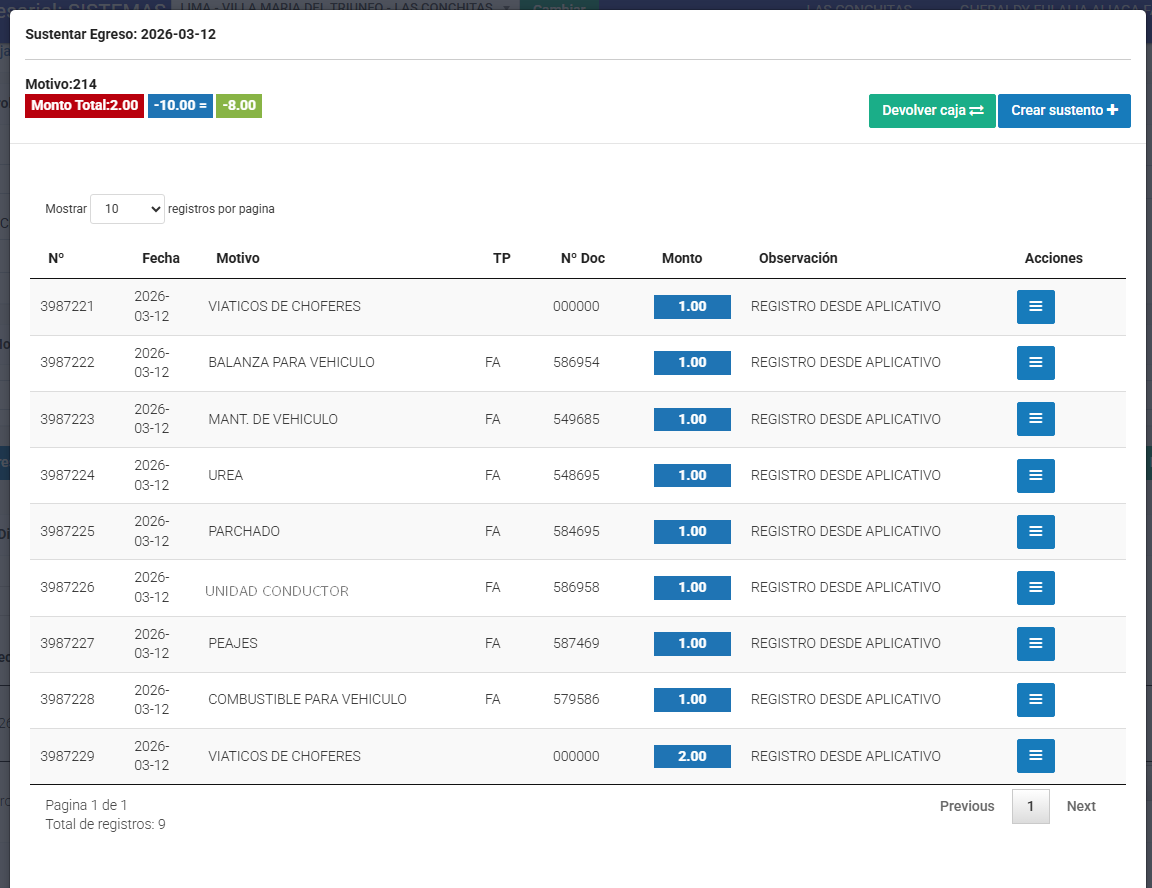Open actions menu for record 3987221
Image resolution: width=1152 pixels, height=888 pixels.
(x=1035, y=307)
